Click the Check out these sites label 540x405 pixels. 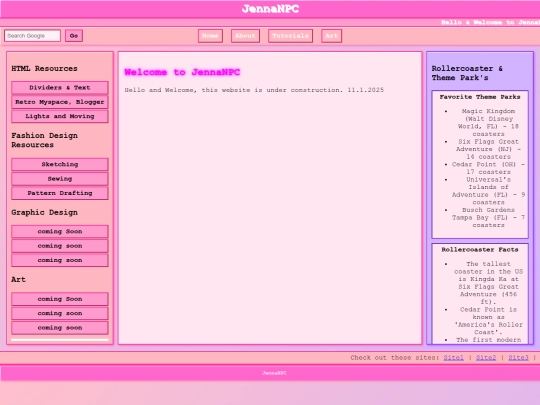click(x=395, y=357)
